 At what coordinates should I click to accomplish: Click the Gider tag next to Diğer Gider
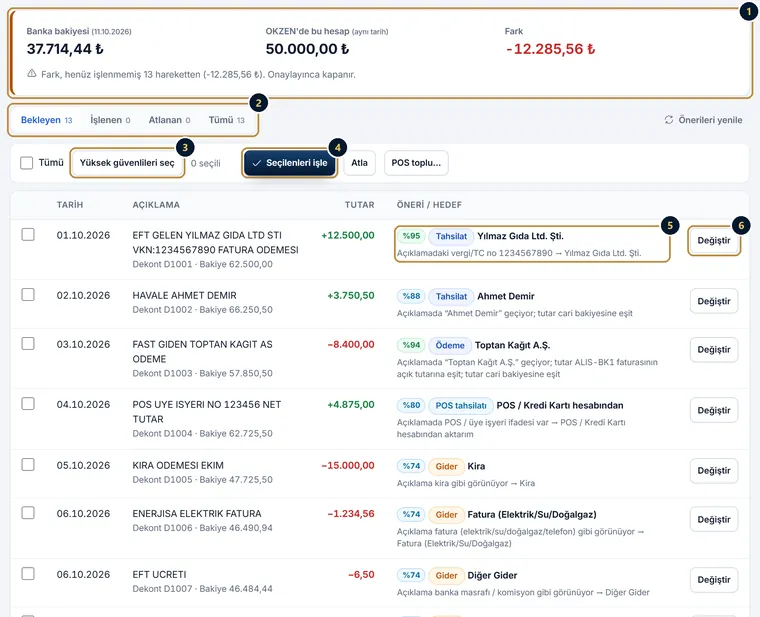point(446,575)
